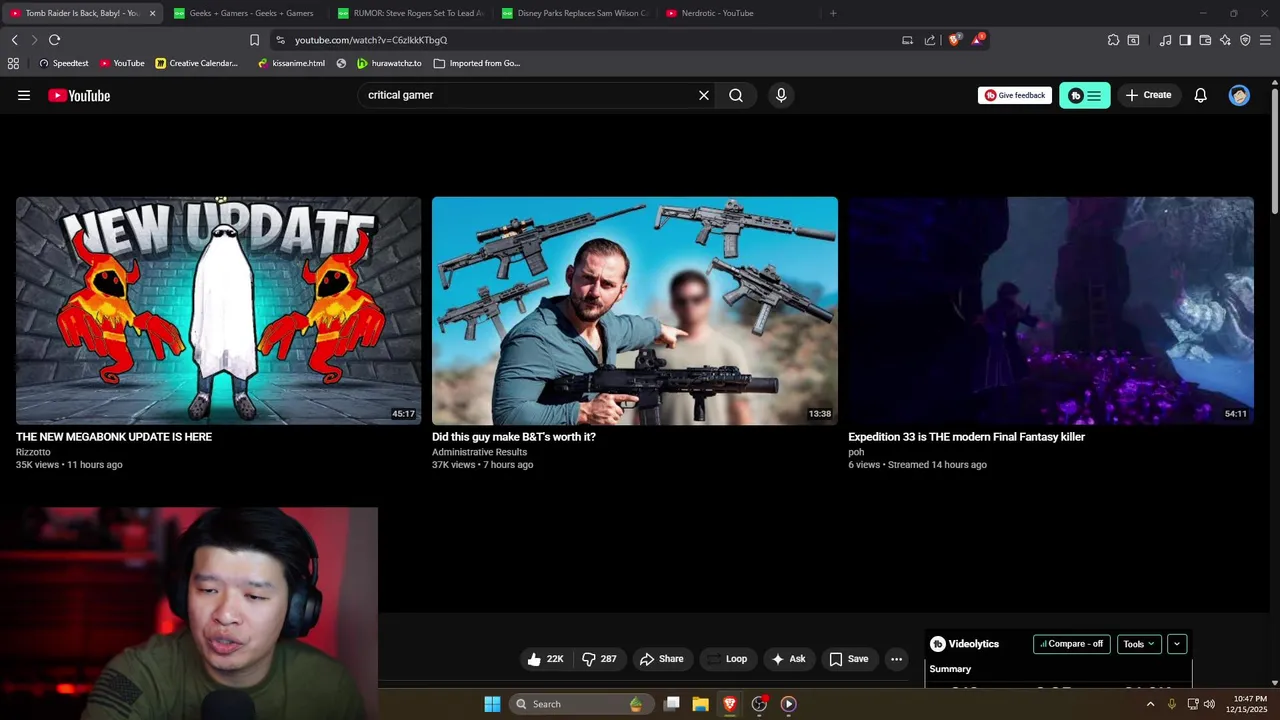Start voice search with the microphone icon
Image resolution: width=1280 pixels, height=720 pixels.
click(x=781, y=95)
